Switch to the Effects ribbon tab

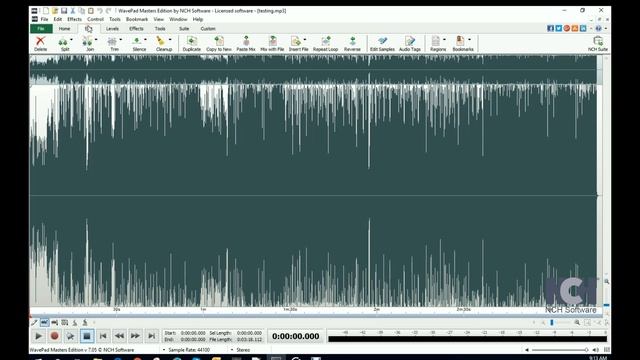tap(136, 29)
